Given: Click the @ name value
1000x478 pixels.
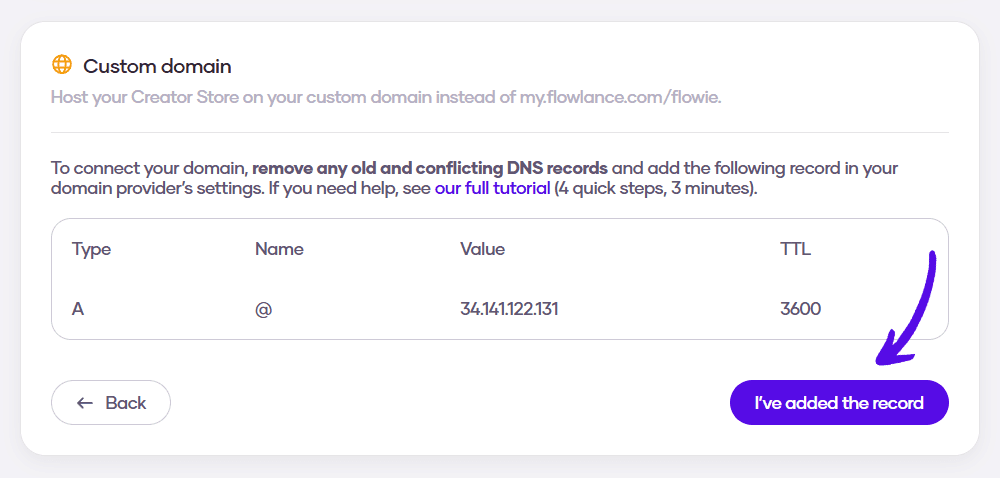Looking at the screenshot, I should pos(263,310).
